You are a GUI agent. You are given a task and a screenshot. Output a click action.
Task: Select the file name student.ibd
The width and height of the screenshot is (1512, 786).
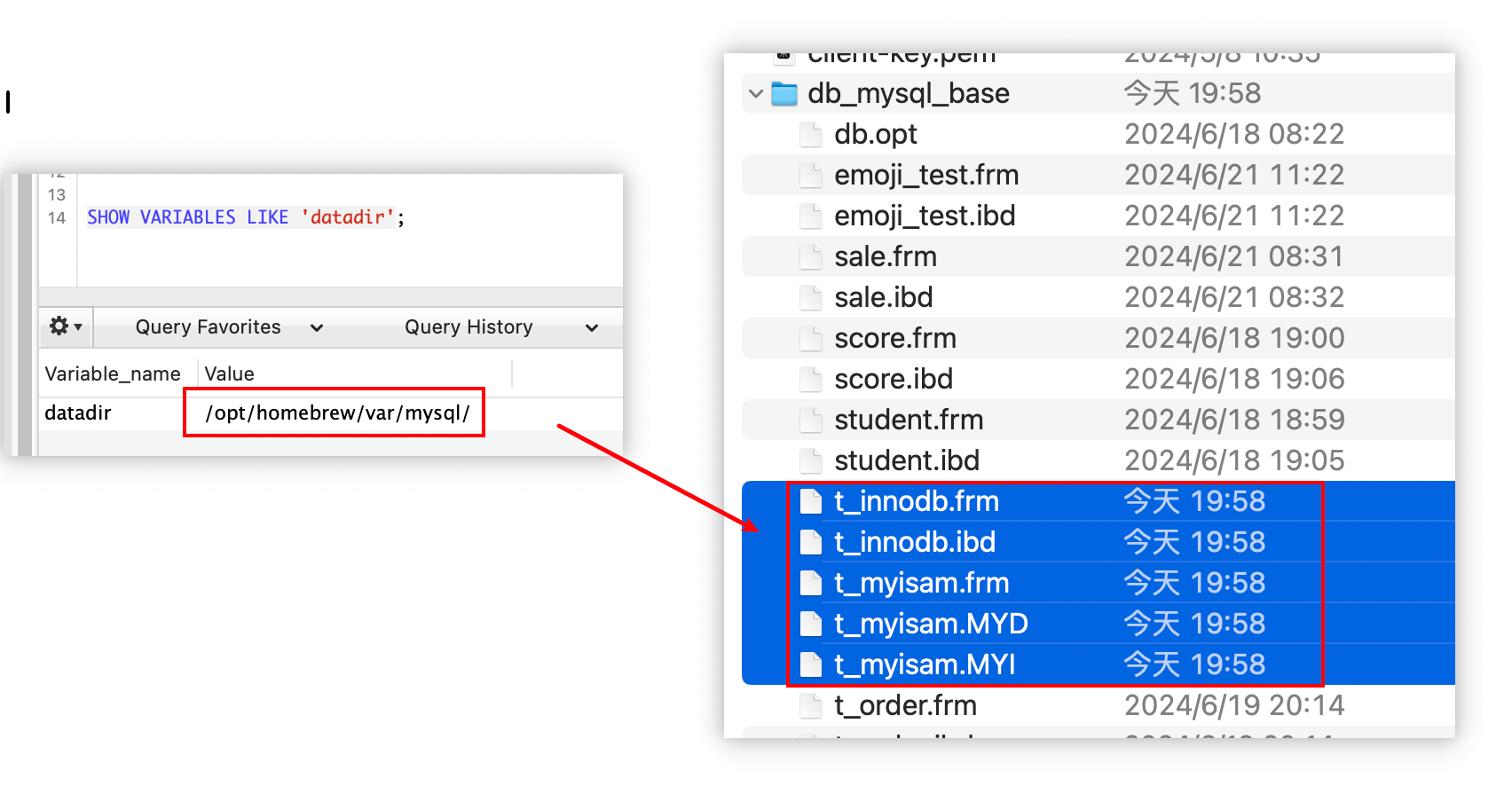click(907, 460)
